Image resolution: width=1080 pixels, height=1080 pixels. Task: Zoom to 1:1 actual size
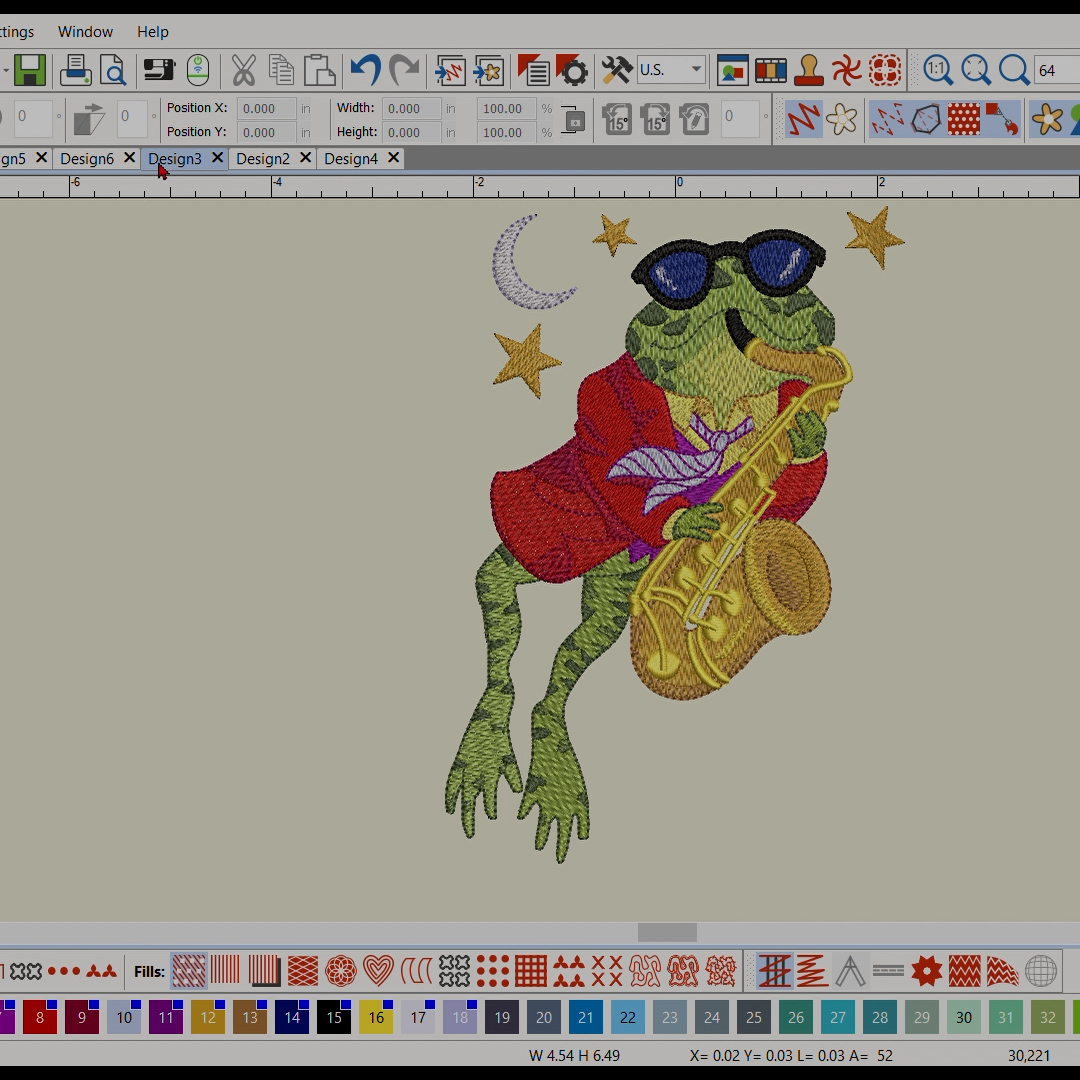(x=938, y=70)
